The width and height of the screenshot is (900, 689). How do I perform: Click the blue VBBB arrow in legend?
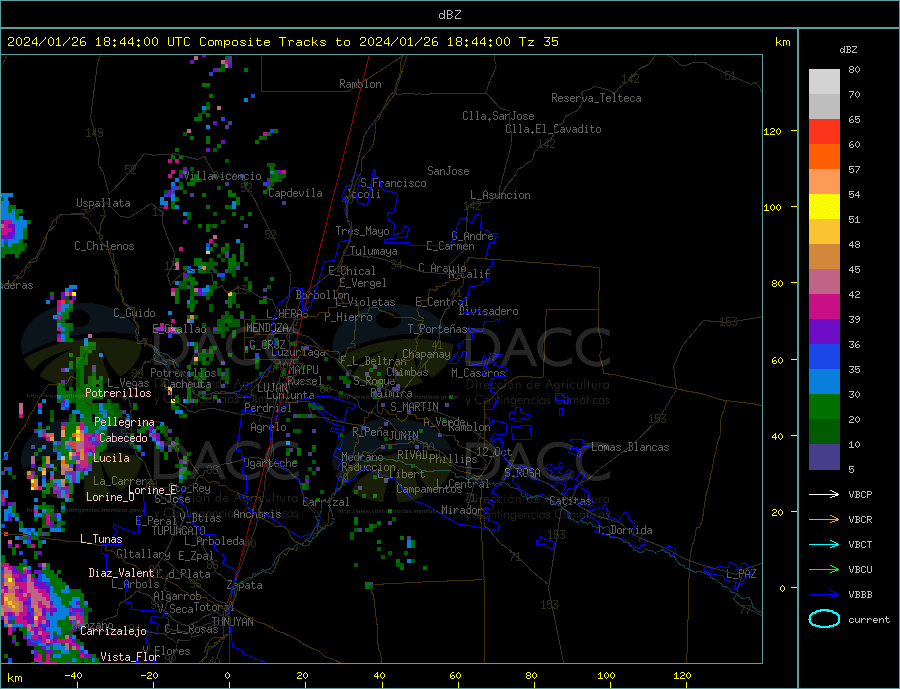click(x=824, y=595)
